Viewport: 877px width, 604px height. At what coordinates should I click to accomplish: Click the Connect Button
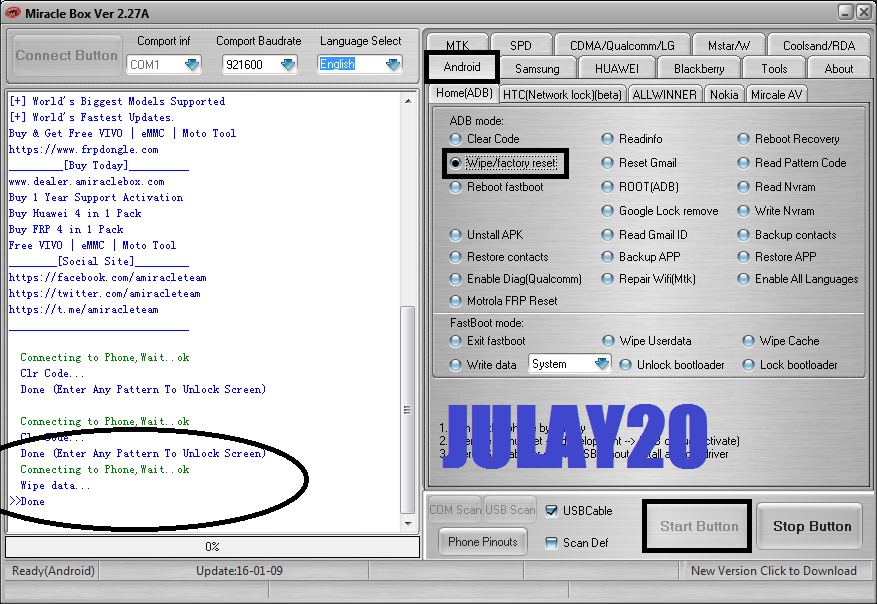tap(66, 55)
